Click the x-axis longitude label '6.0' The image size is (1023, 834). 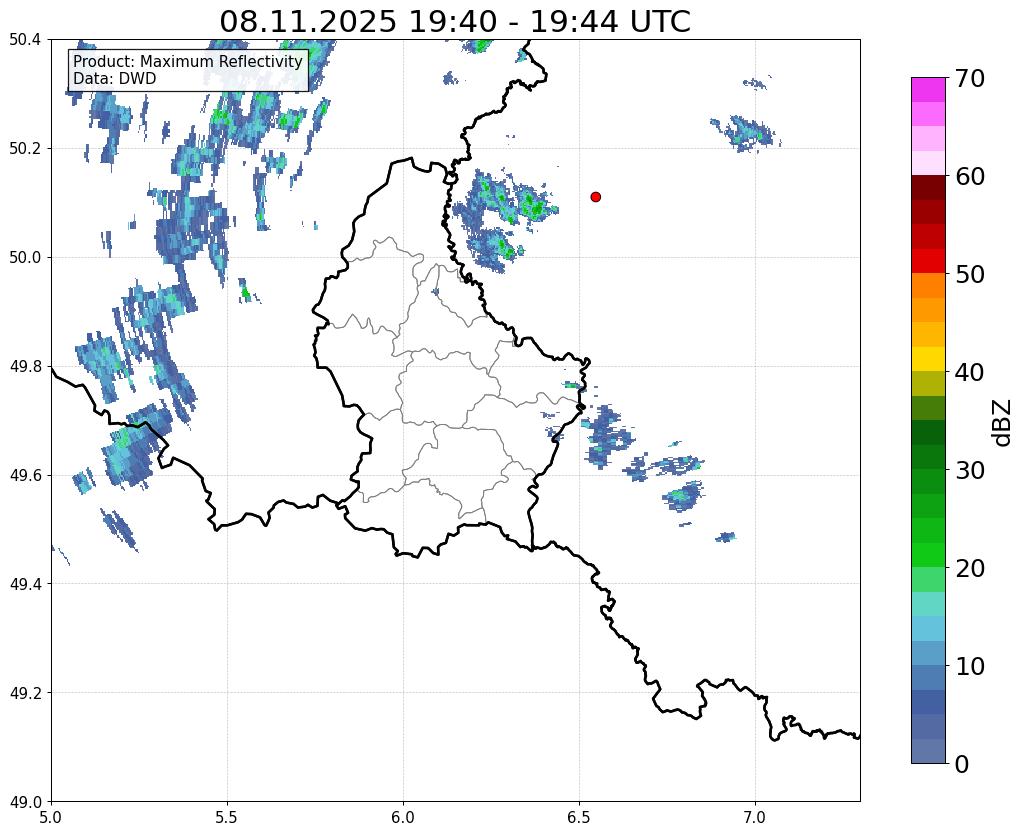[403, 817]
